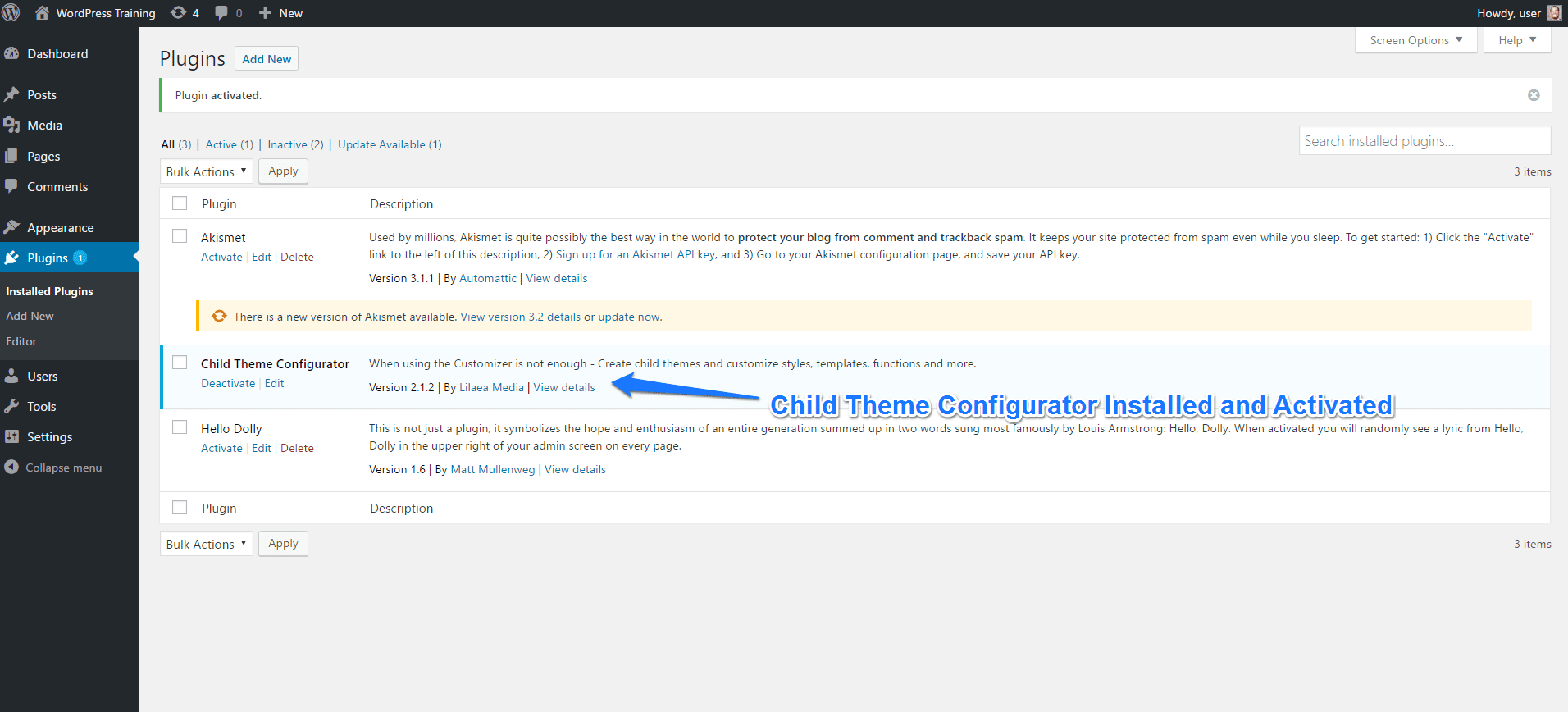Click the comments bubble icon in admin bar

pos(221,13)
